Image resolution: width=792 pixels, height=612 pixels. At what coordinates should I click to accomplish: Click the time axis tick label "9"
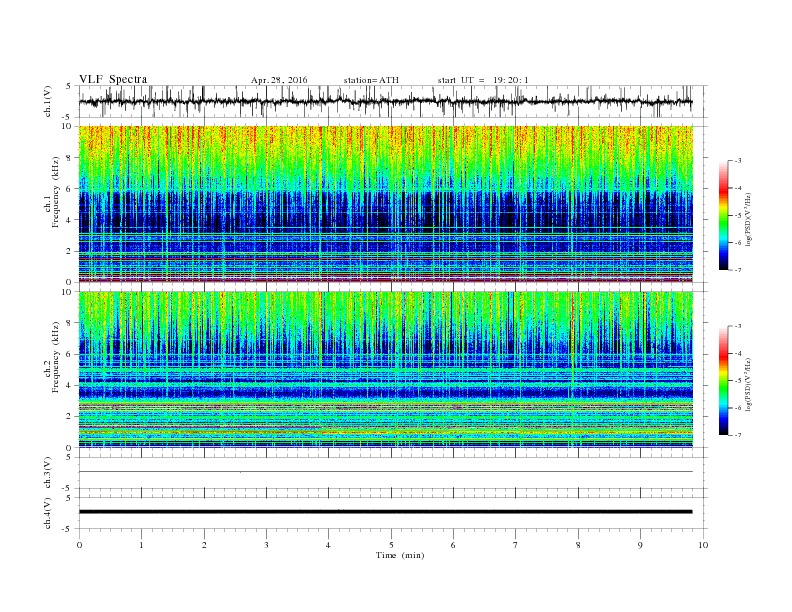tap(640, 545)
